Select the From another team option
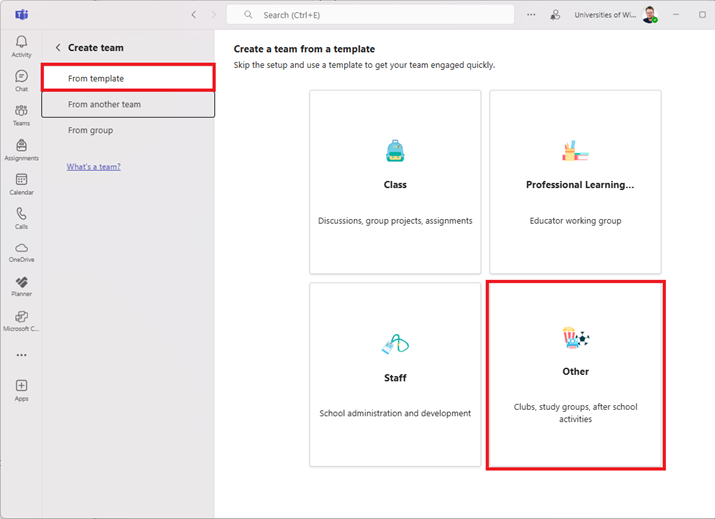The height and width of the screenshot is (519, 715). (128, 104)
